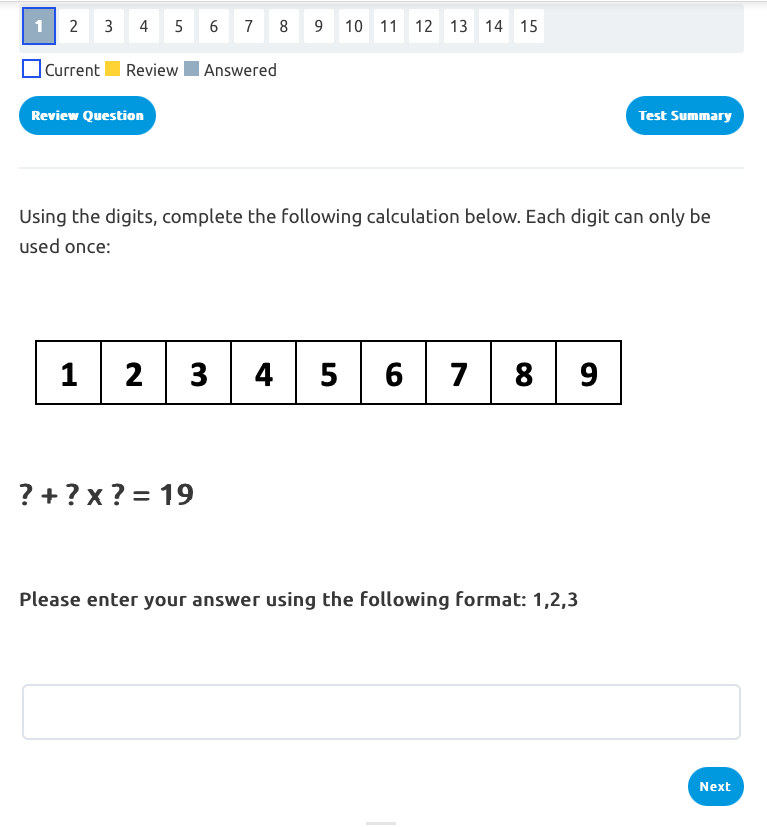767x827 pixels.
Task: Click digit 1 in the digit grid
Action: coord(69,373)
